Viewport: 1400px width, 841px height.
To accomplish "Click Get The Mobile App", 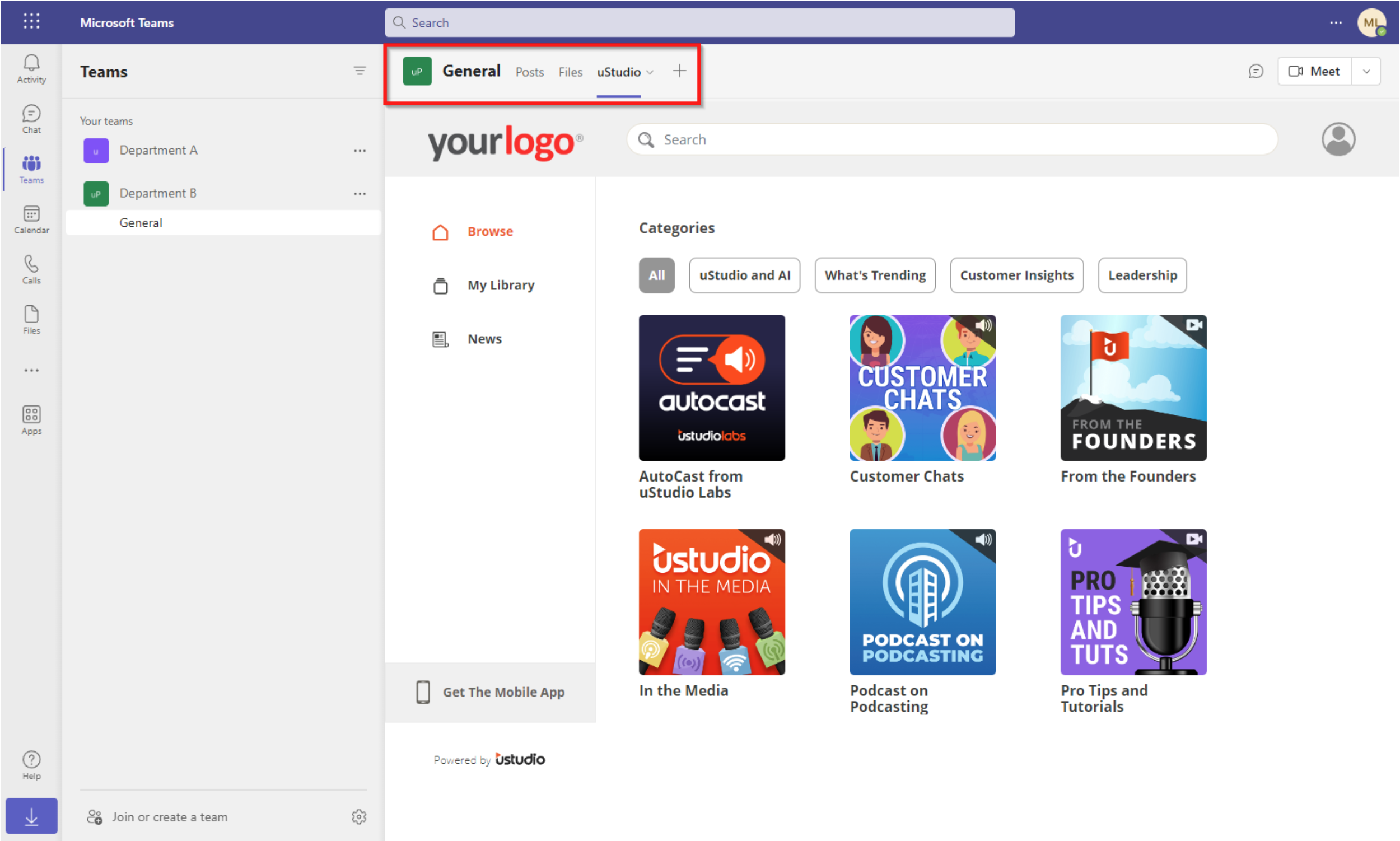I will (491, 692).
